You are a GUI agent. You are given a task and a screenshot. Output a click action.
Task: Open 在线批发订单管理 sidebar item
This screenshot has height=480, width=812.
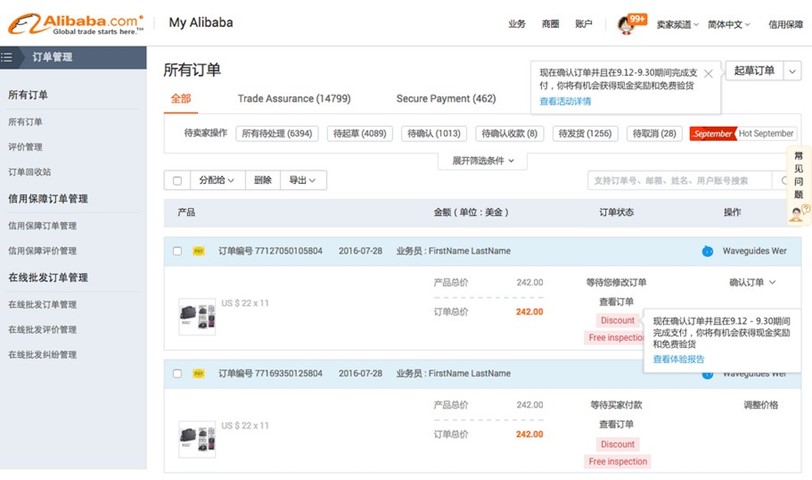[42, 304]
